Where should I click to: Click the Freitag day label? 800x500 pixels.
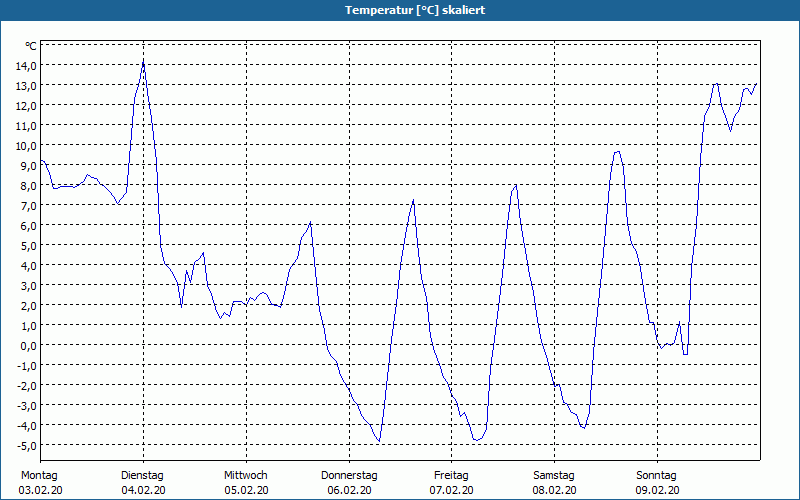pos(452,476)
